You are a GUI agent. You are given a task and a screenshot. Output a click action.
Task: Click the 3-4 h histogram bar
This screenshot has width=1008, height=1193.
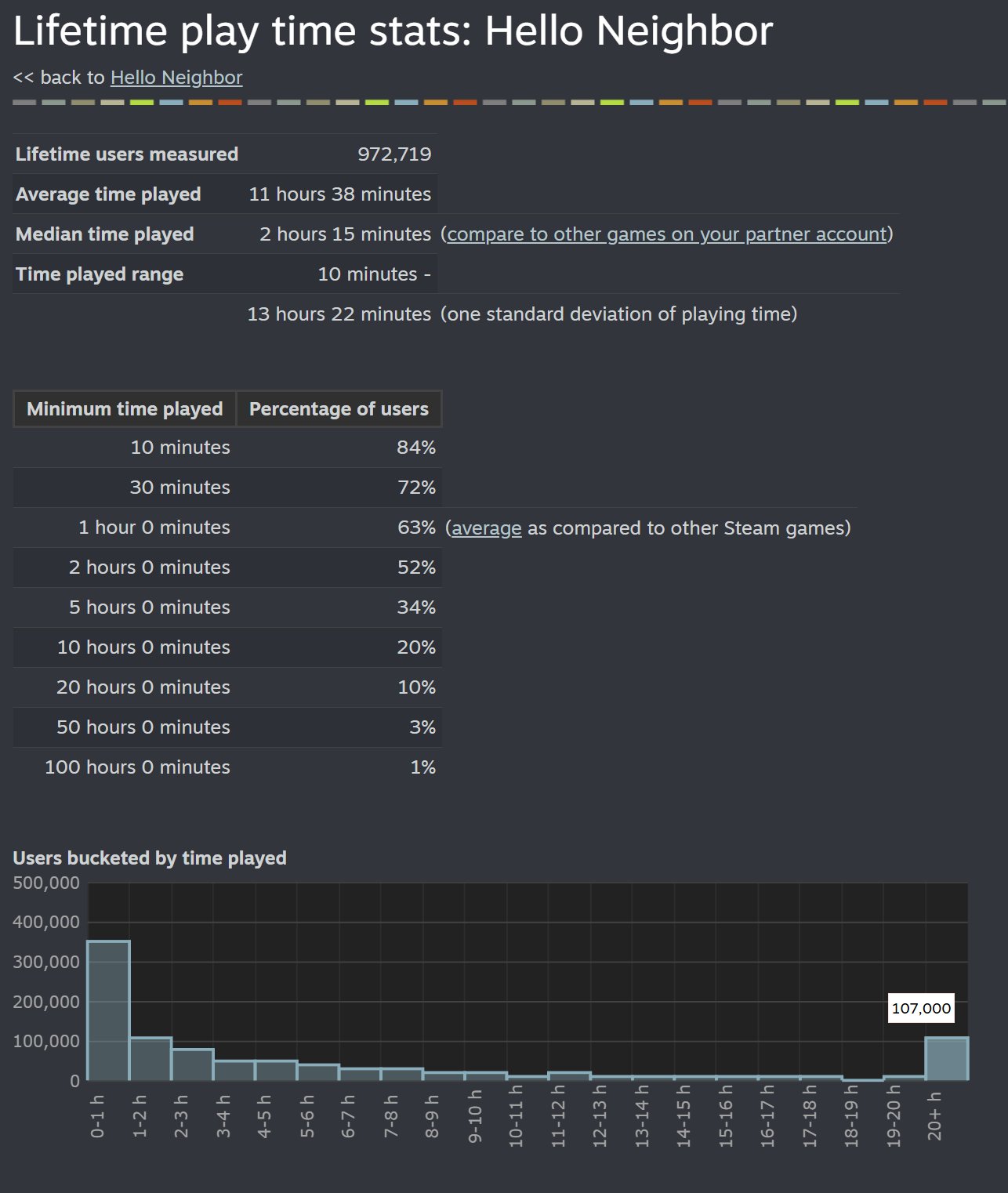pos(234,1071)
